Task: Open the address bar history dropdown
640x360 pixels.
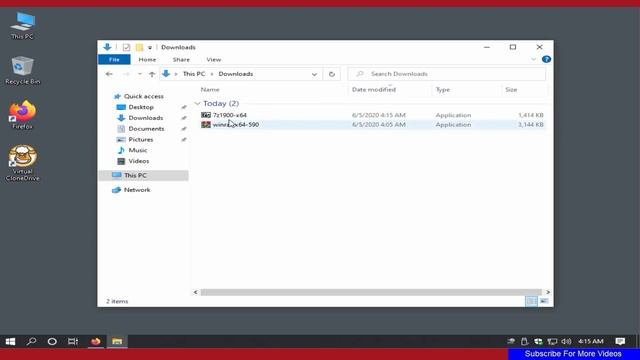Action: pos(314,74)
